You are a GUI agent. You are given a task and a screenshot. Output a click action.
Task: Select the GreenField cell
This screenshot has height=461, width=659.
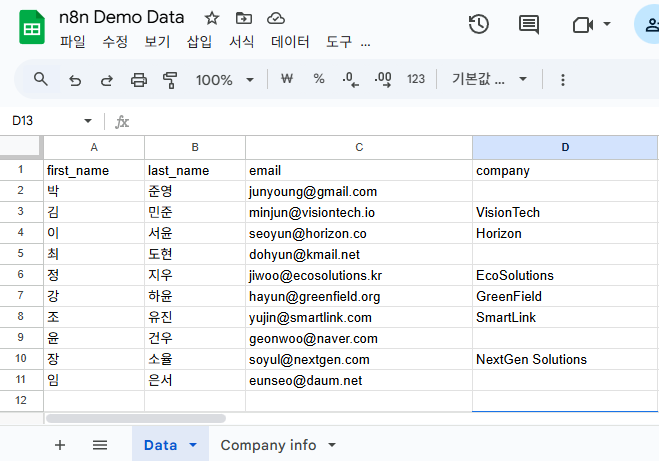coord(565,296)
